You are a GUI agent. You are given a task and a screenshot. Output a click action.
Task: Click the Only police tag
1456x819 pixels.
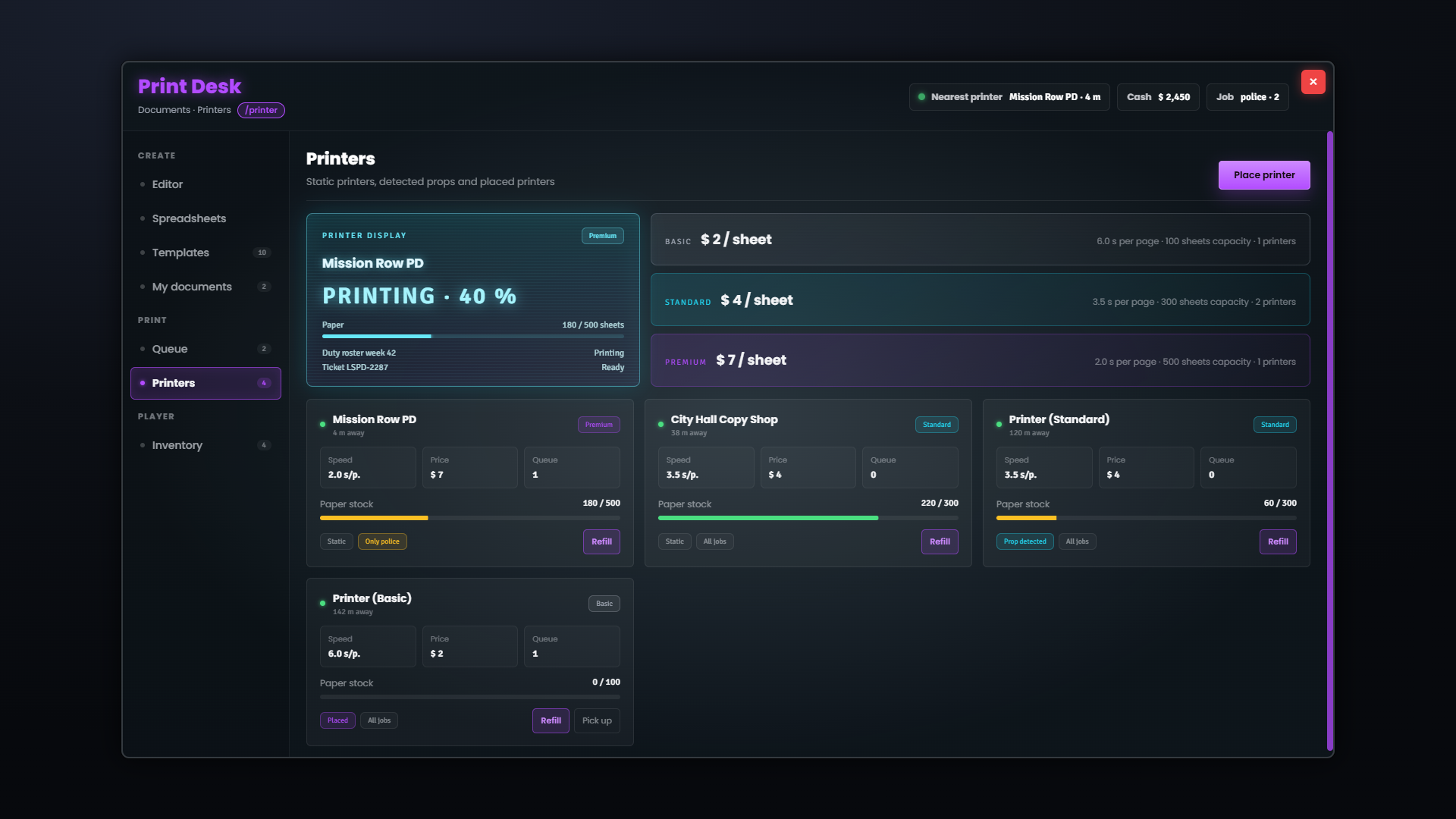coord(382,541)
